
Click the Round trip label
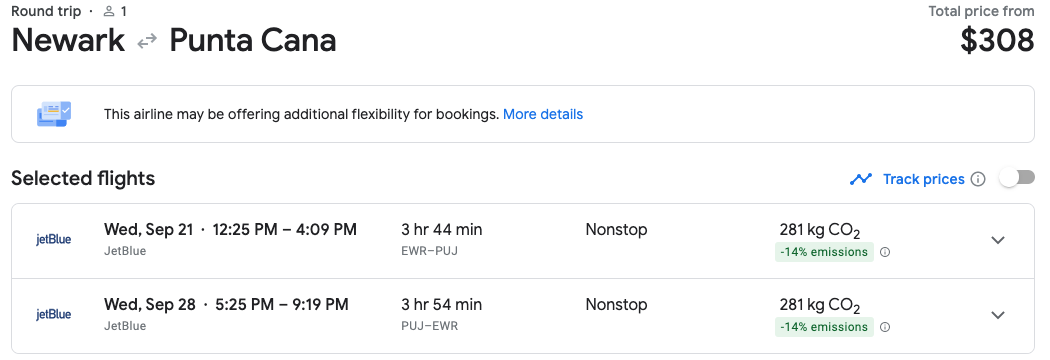click(46, 11)
